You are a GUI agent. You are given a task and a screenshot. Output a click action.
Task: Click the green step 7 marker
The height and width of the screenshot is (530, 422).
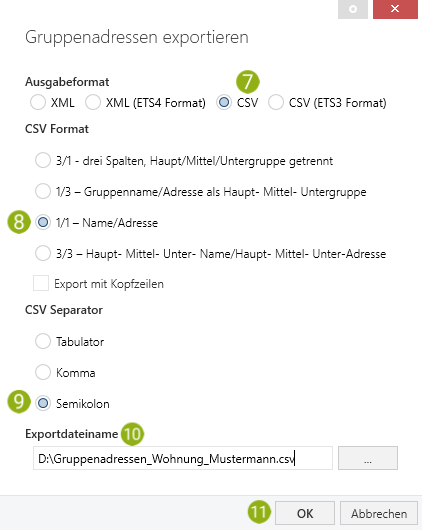248,82
